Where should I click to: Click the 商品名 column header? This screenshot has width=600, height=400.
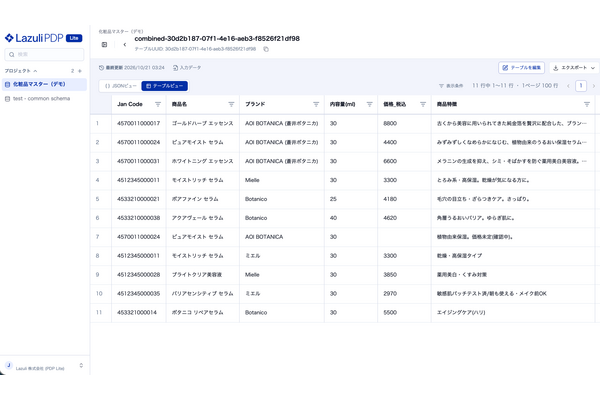point(179,104)
